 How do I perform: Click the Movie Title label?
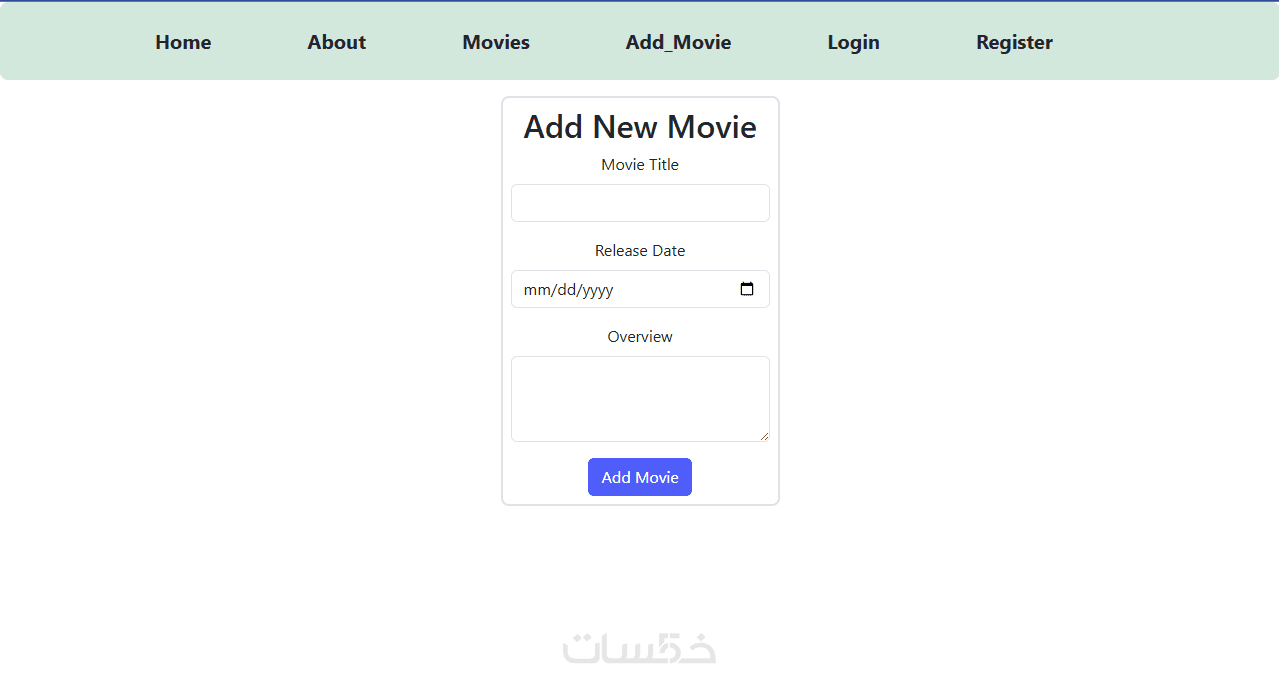pos(640,165)
